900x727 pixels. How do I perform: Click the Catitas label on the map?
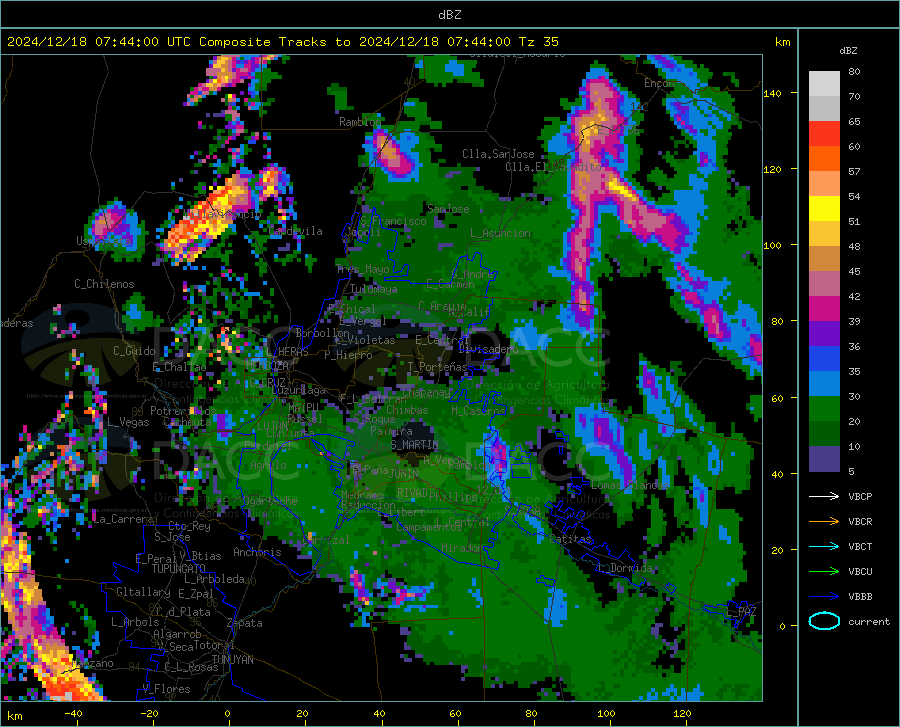pyautogui.click(x=570, y=539)
